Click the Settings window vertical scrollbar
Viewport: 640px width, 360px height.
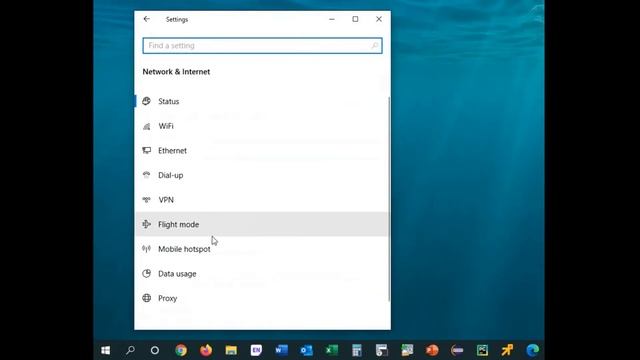(x=389, y=199)
